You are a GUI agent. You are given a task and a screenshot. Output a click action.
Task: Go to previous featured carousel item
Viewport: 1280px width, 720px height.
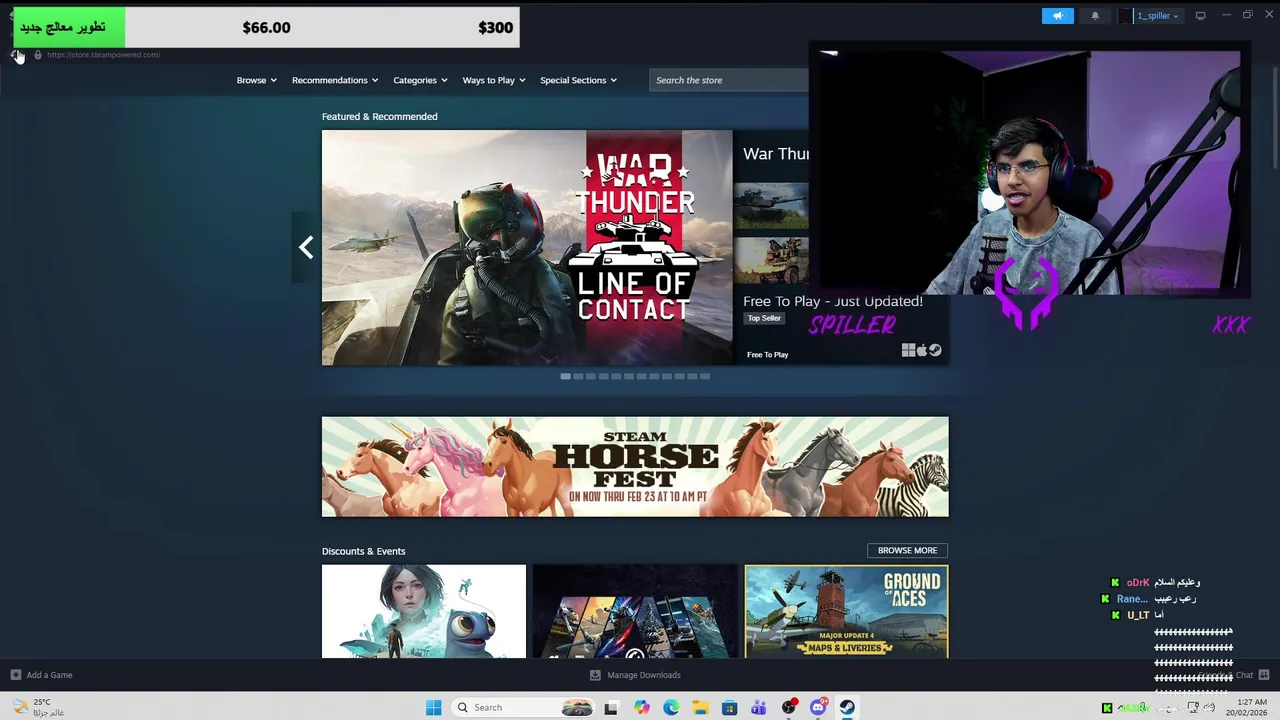tap(306, 247)
